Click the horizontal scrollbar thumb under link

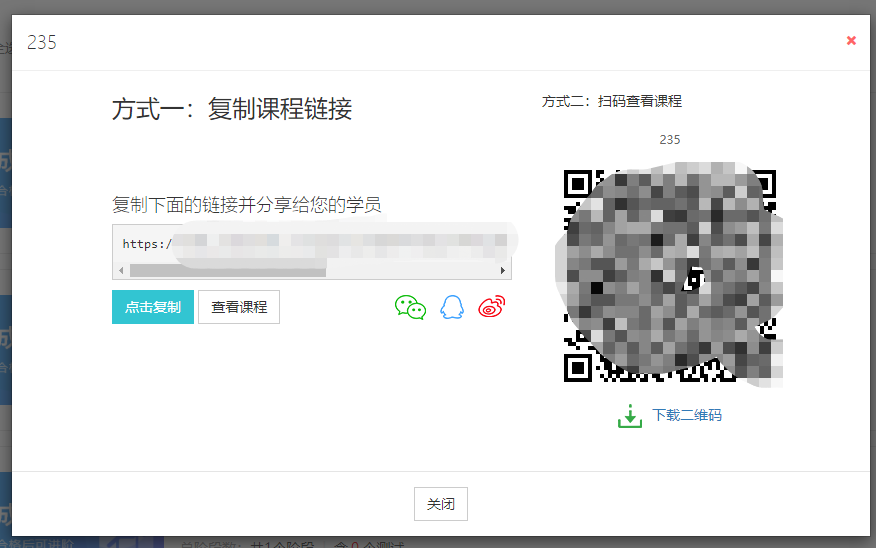(x=228, y=271)
